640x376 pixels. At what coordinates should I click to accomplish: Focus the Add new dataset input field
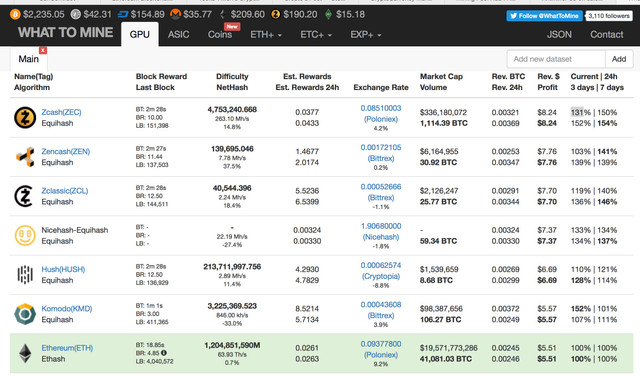pyautogui.click(x=556, y=59)
